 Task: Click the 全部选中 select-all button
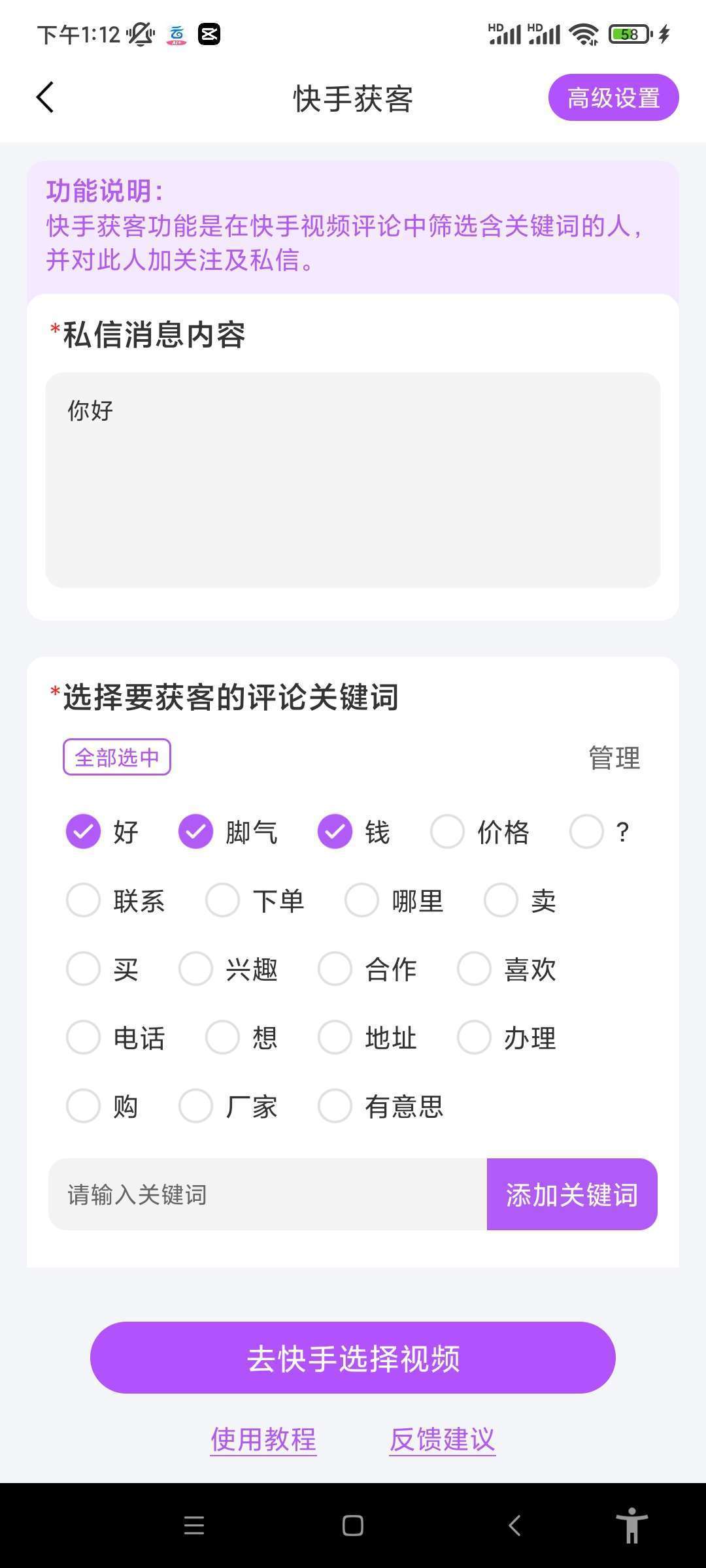coord(117,757)
